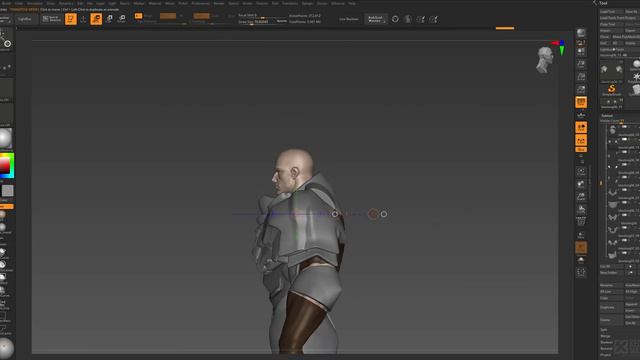Collapse the Subtool section header
The height and width of the screenshot is (360, 640).
(607, 116)
